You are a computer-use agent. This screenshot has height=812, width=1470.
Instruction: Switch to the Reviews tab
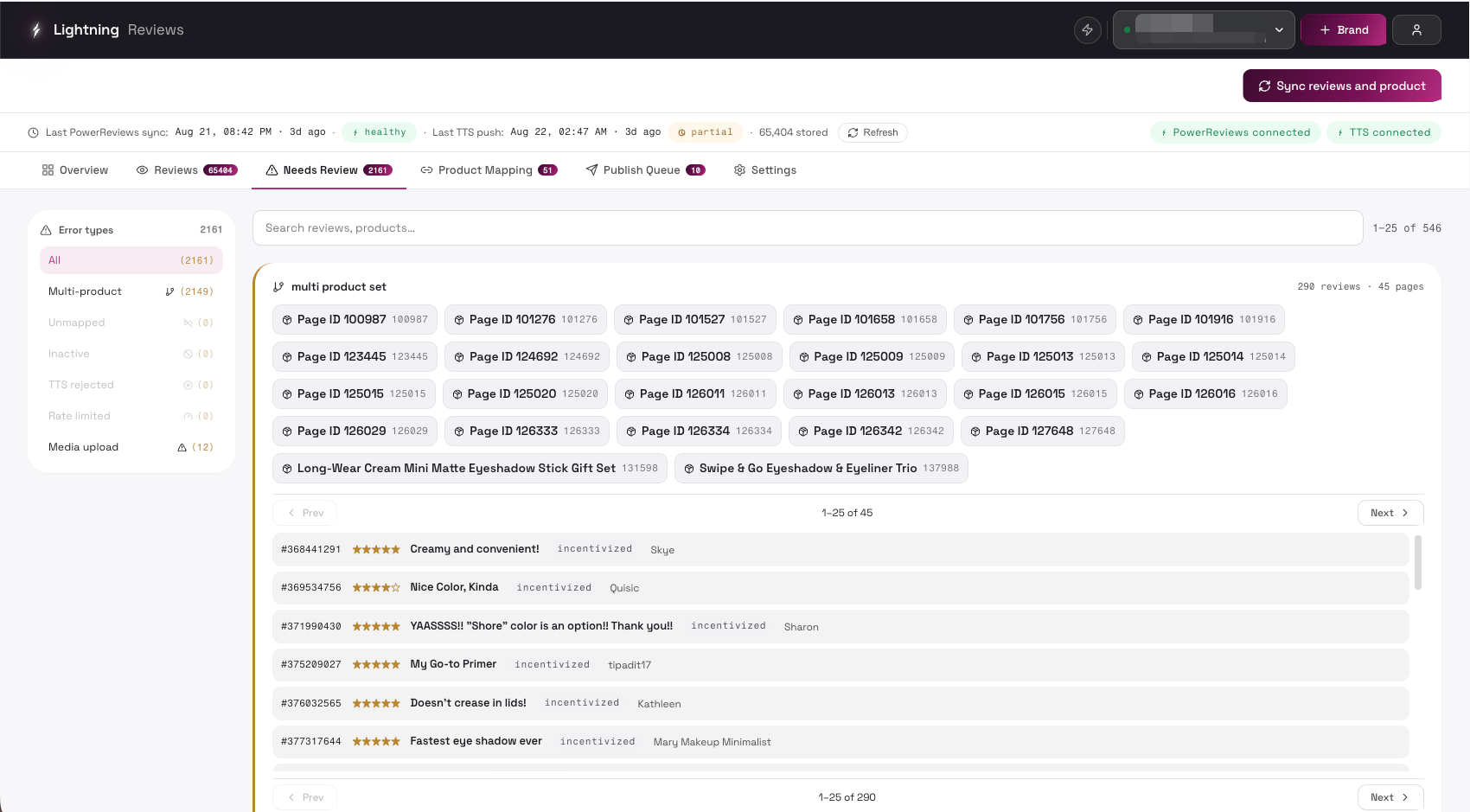pyautogui.click(x=187, y=170)
